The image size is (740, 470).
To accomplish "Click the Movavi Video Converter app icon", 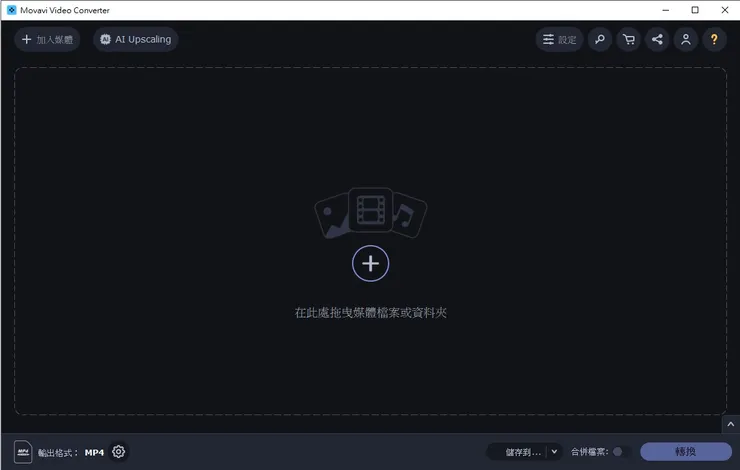I will point(11,10).
